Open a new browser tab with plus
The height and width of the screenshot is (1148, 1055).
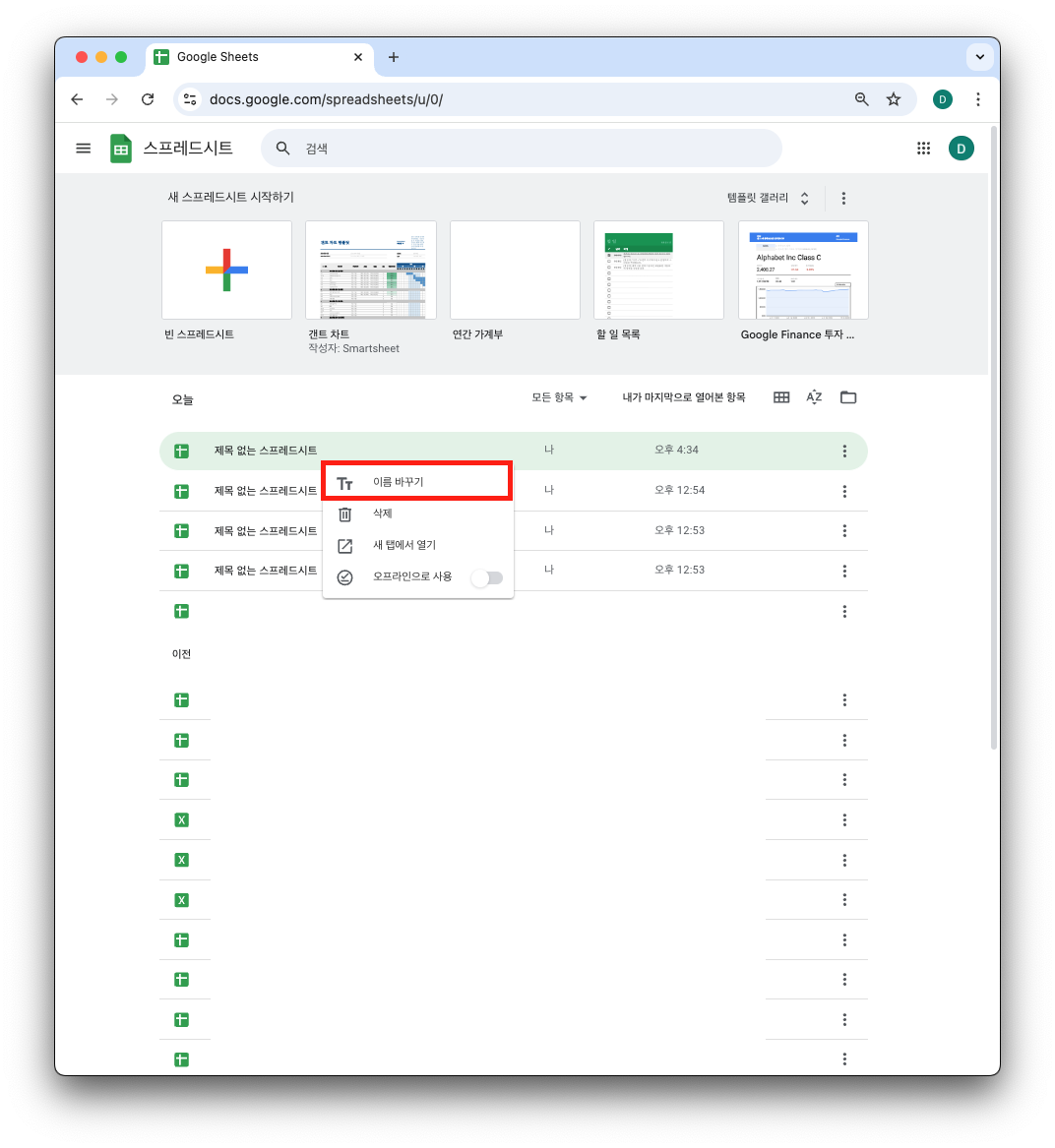click(x=394, y=57)
